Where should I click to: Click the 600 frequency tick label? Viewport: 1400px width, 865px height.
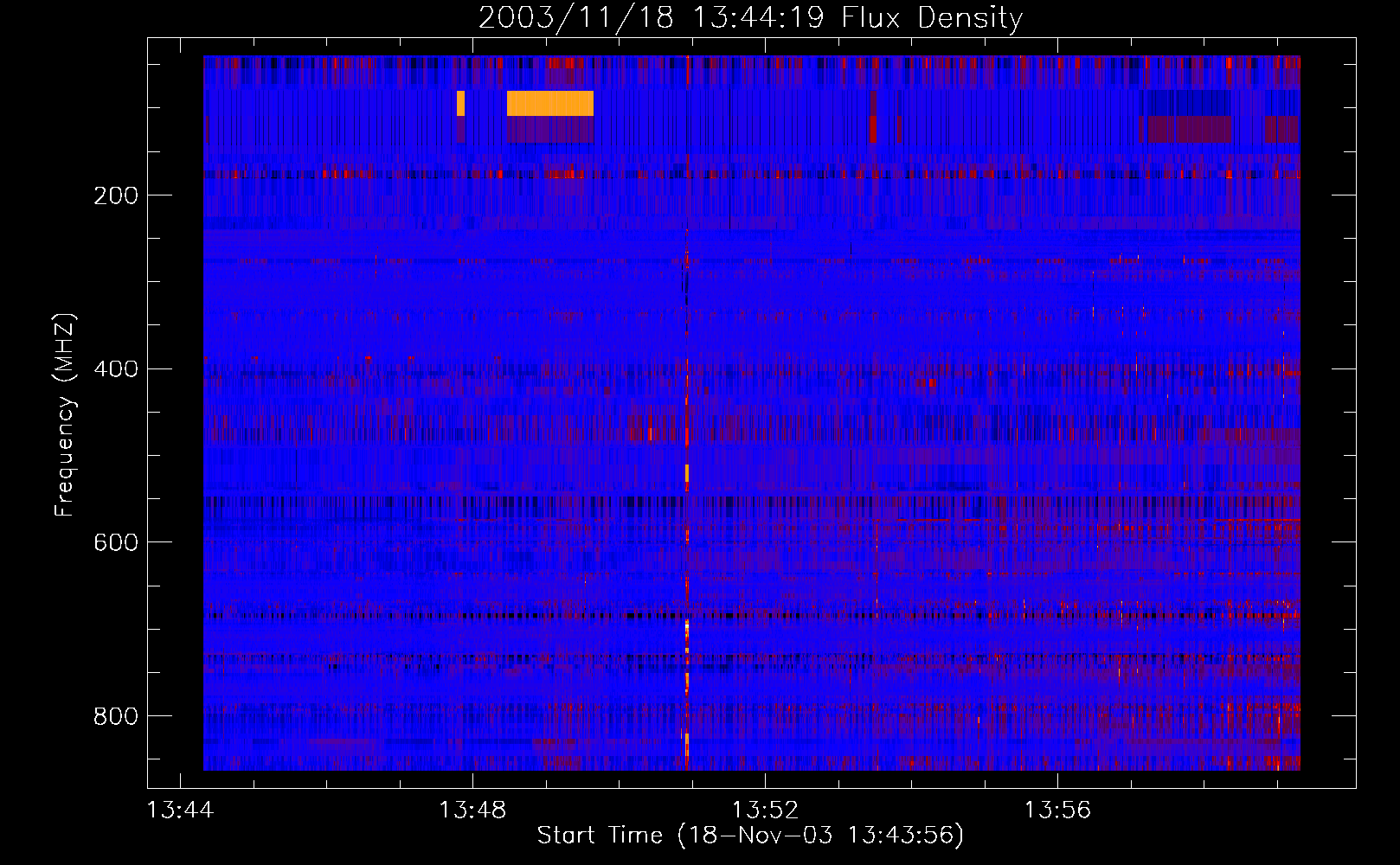coord(116,542)
